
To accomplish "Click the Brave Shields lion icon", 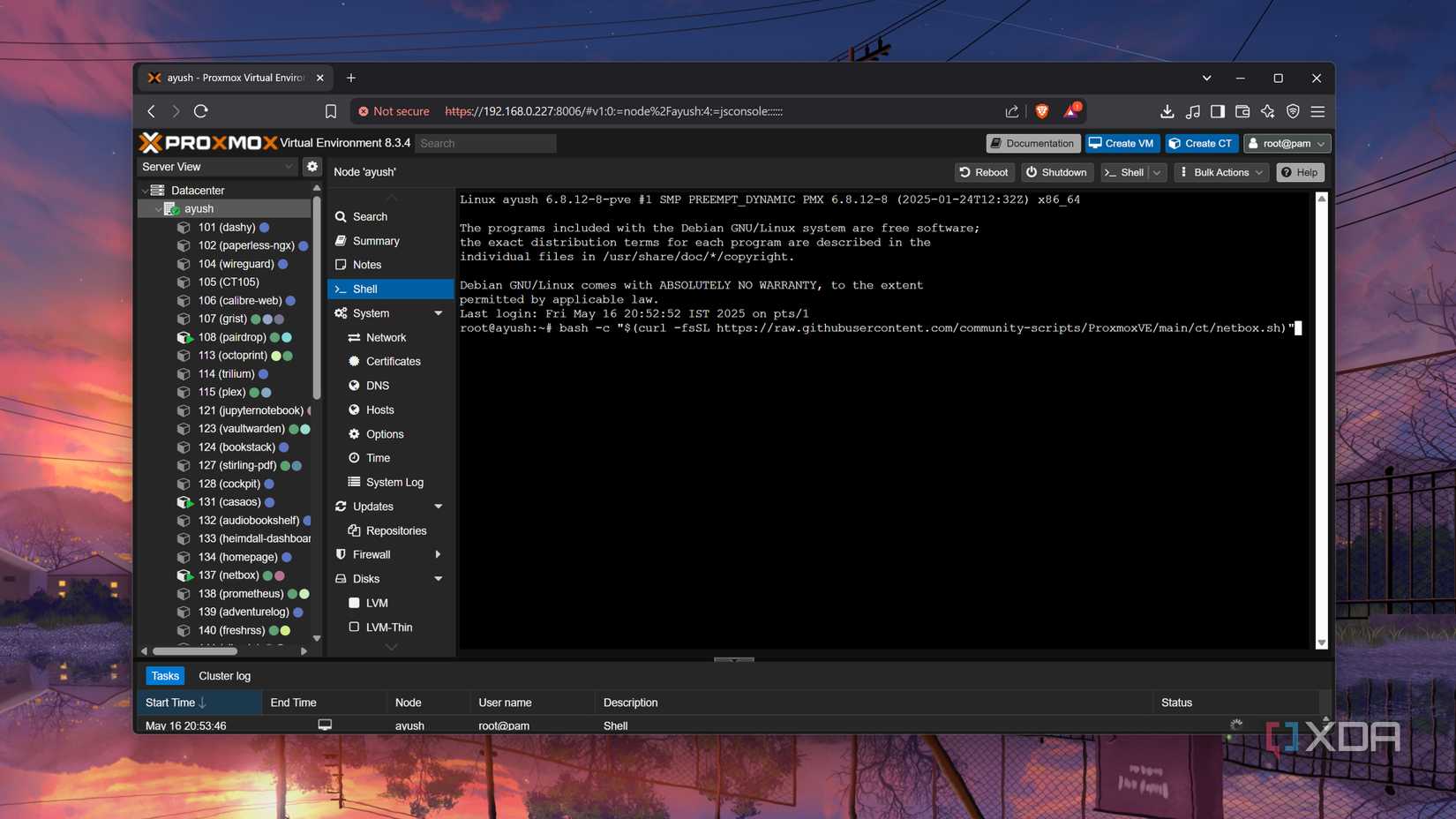I will pyautogui.click(x=1042, y=111).
